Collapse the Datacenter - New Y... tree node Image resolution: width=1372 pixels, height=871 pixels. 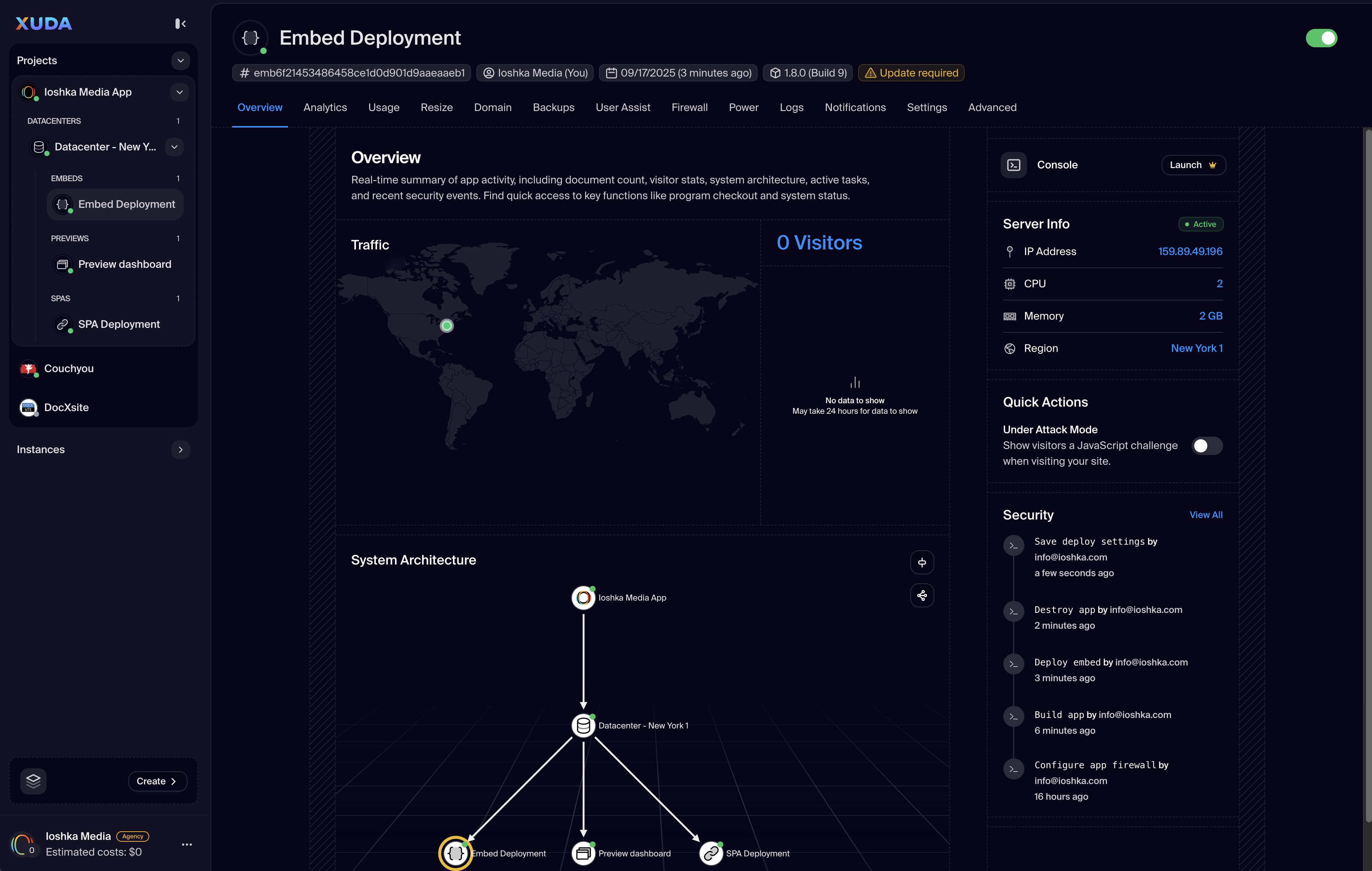pos(174,146)
